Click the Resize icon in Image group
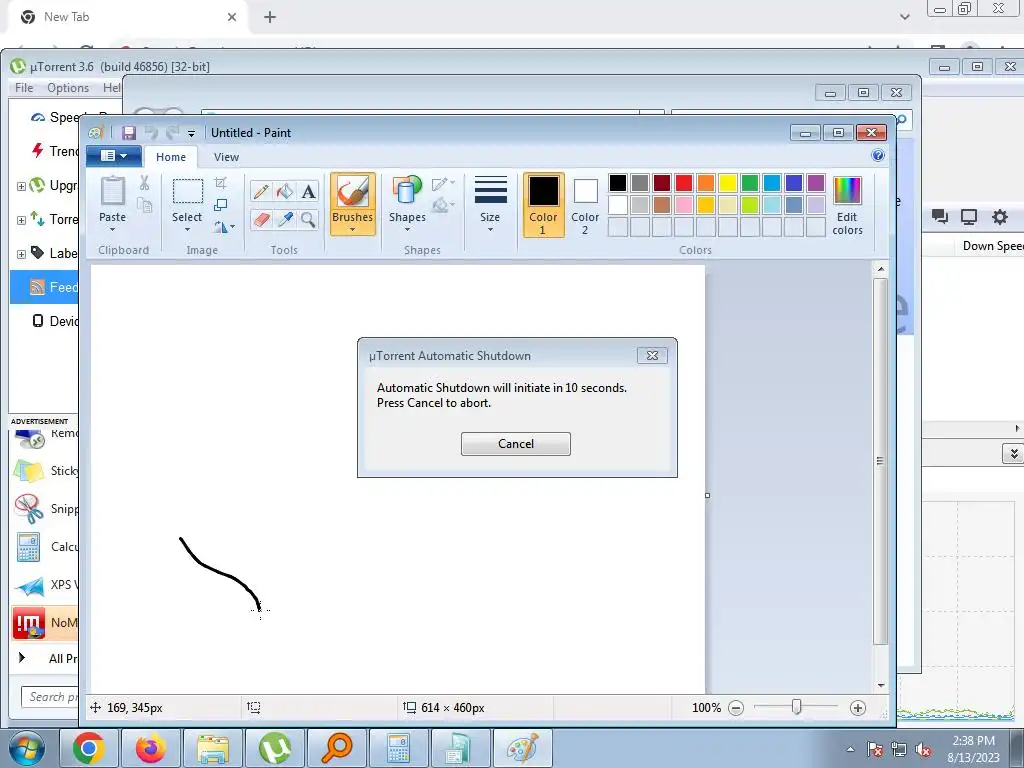Image resolution: width=1024 pixels, height=768 pixels. point(221,205)
